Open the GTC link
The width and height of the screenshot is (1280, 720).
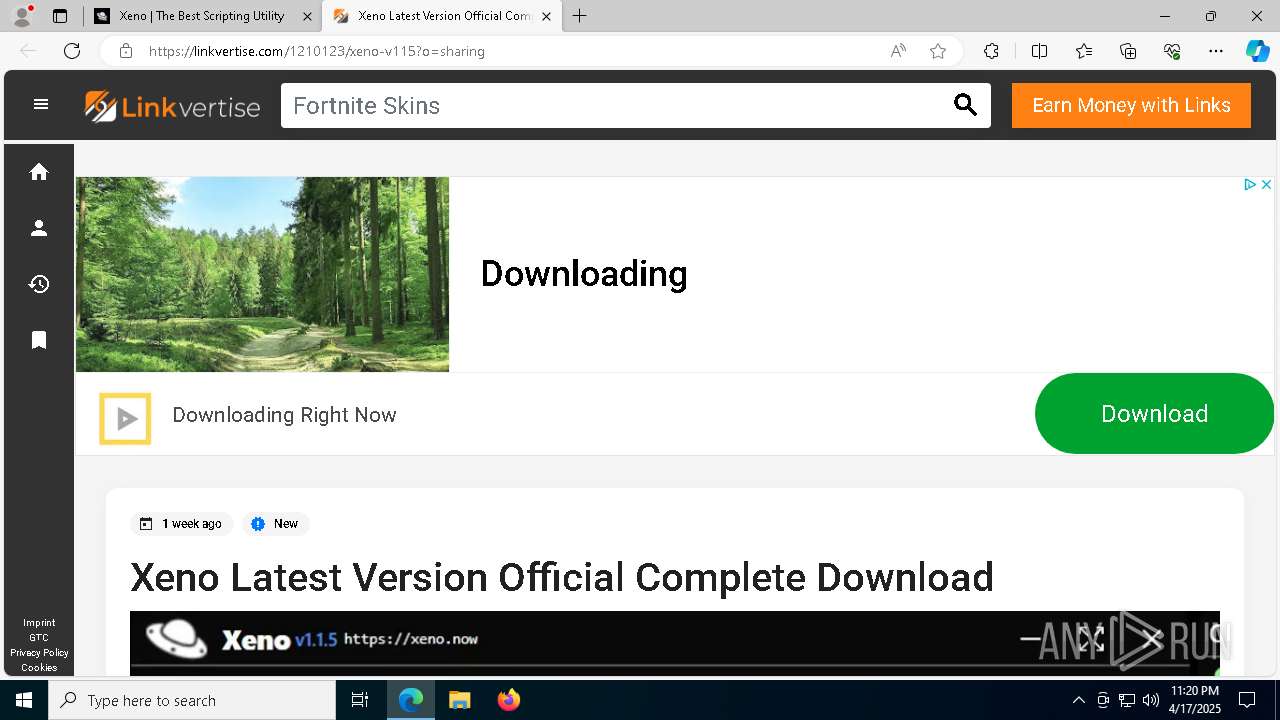click(39, 638)
